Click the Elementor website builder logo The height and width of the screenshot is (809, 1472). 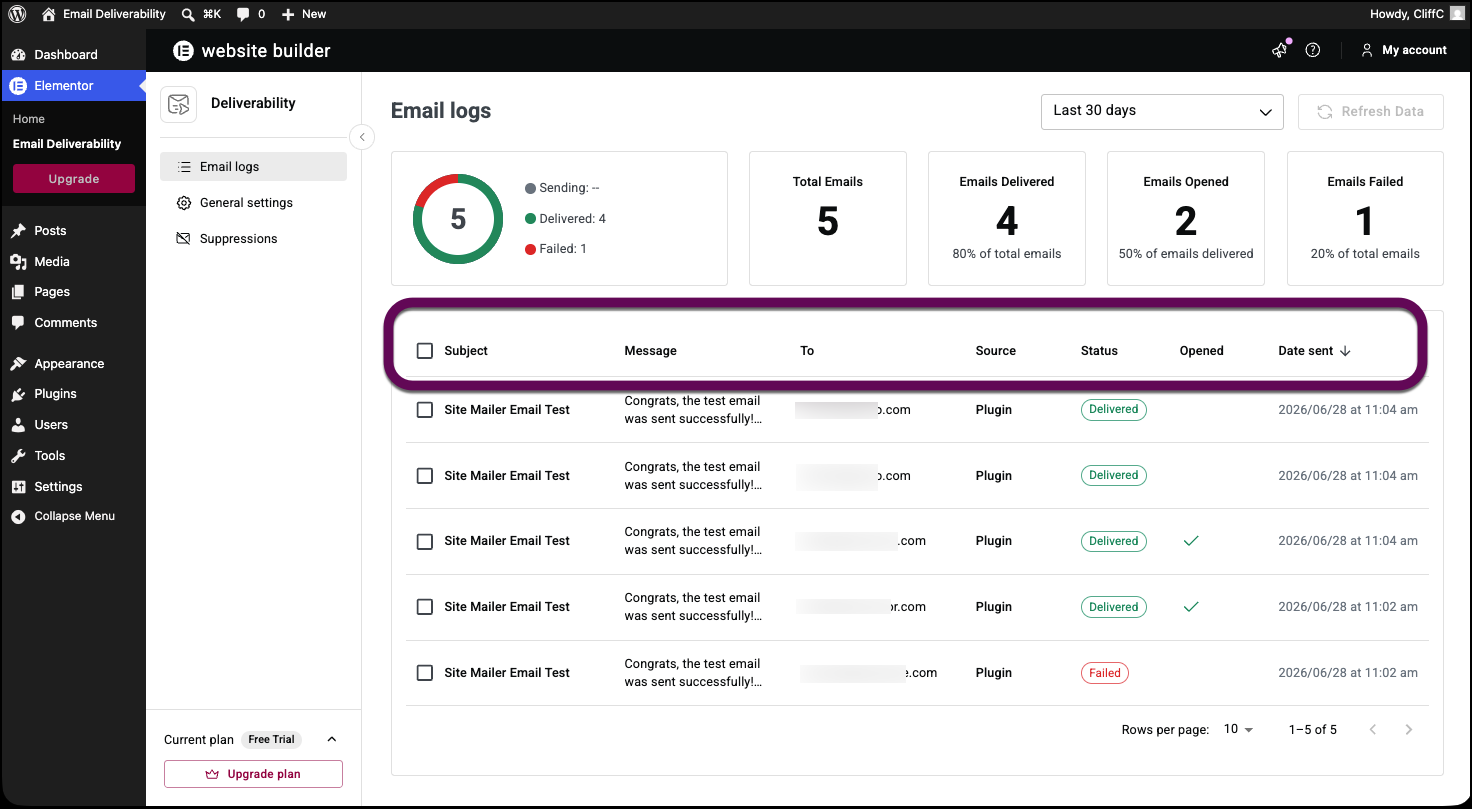coord(251,51)
